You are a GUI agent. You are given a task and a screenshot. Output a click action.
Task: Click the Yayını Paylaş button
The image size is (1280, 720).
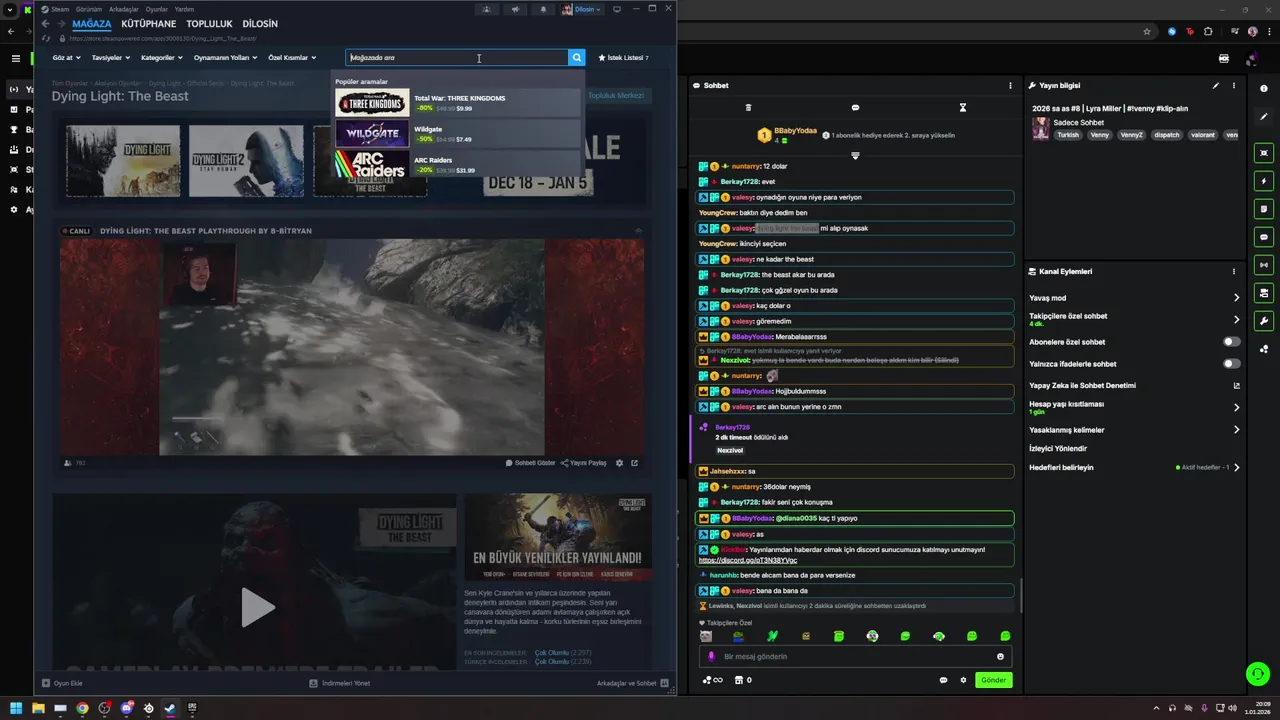point(583,463)
